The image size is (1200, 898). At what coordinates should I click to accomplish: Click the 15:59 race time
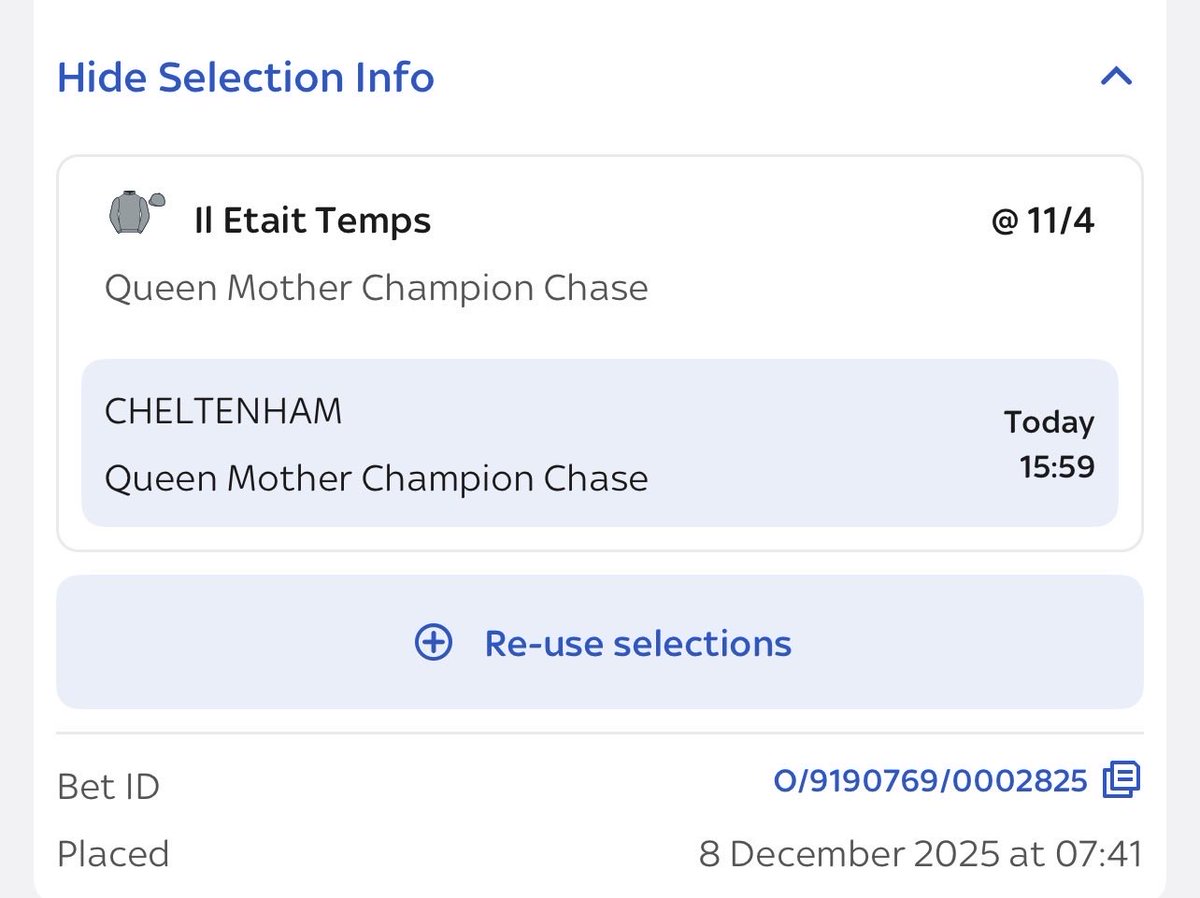tap(1056, 466)
